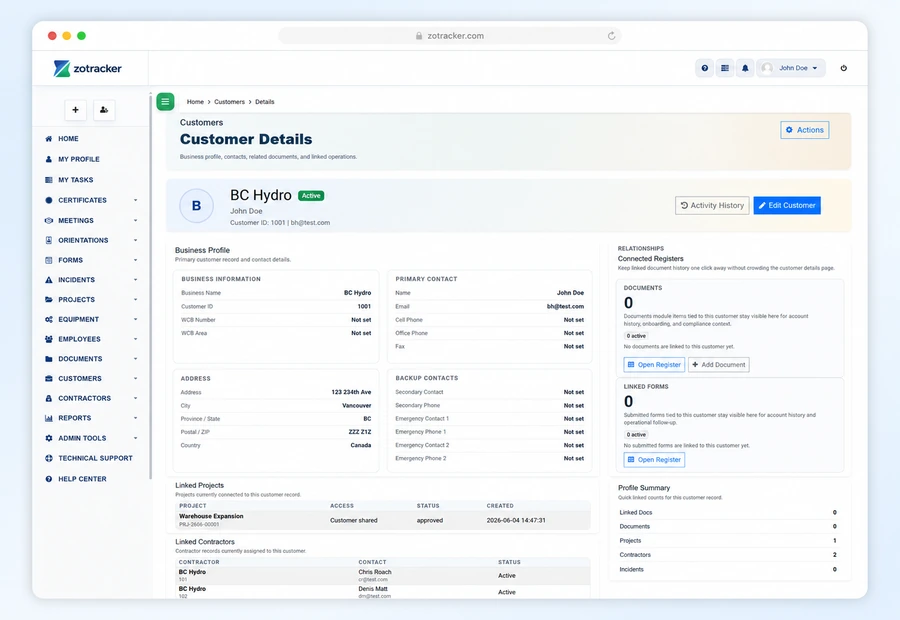Click the My Profile person icon

click(49, 159)
